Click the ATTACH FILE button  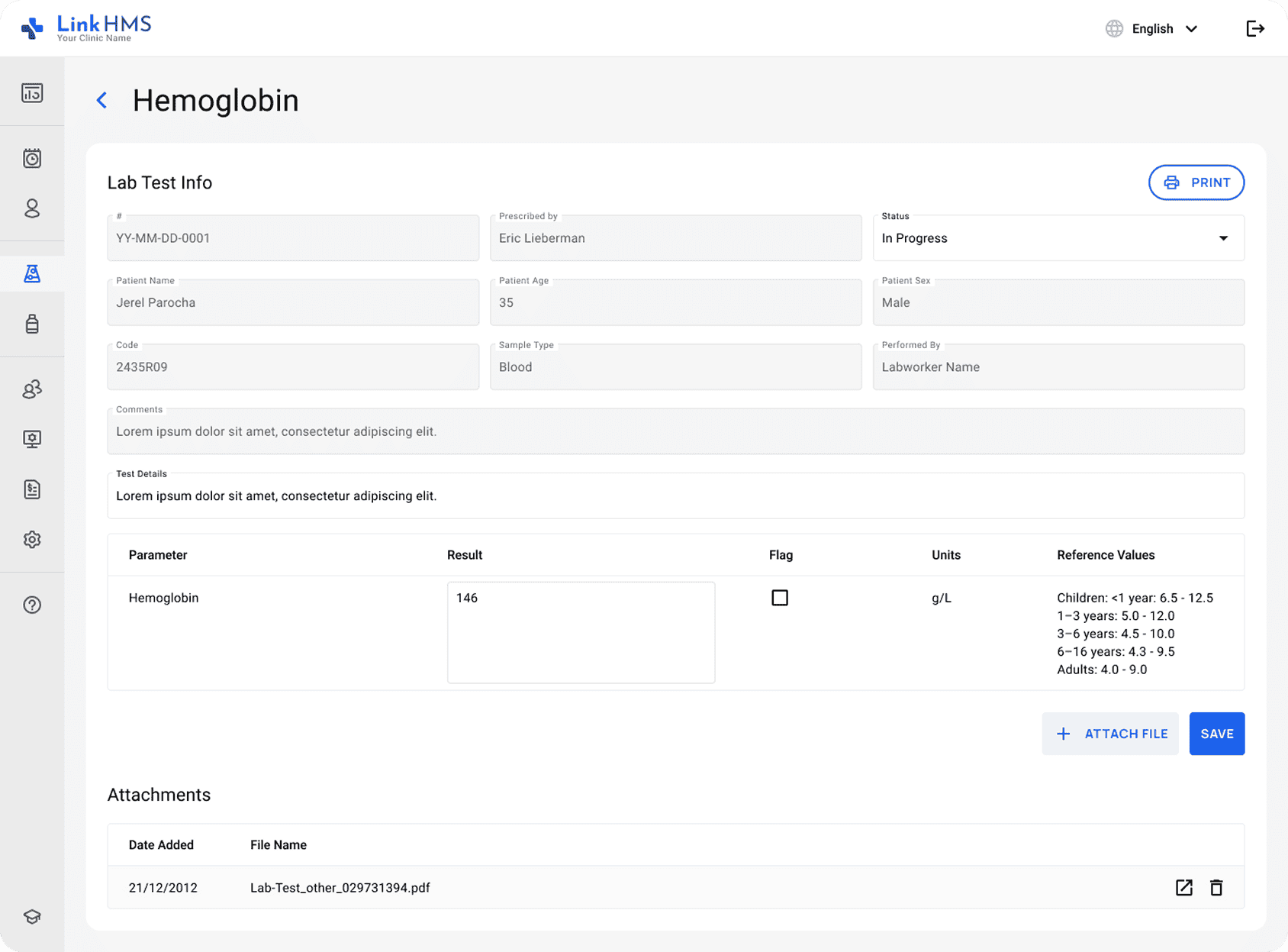pyautogui.click(x=1110, y=734)
